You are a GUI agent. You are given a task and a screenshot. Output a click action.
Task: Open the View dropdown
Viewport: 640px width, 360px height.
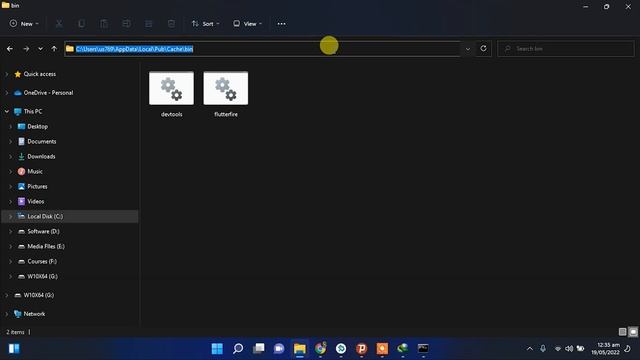tap(247, 24)
